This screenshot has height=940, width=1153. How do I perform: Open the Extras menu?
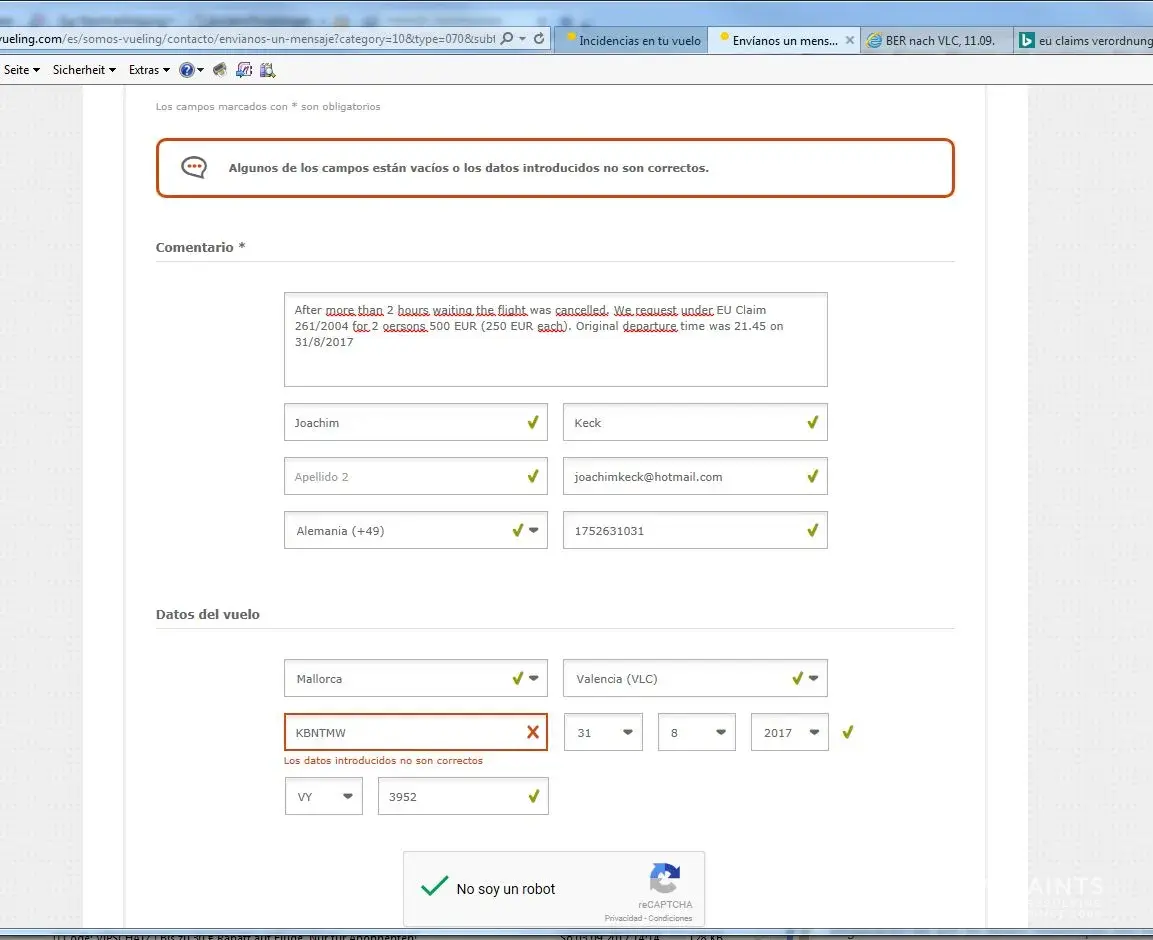149,70
